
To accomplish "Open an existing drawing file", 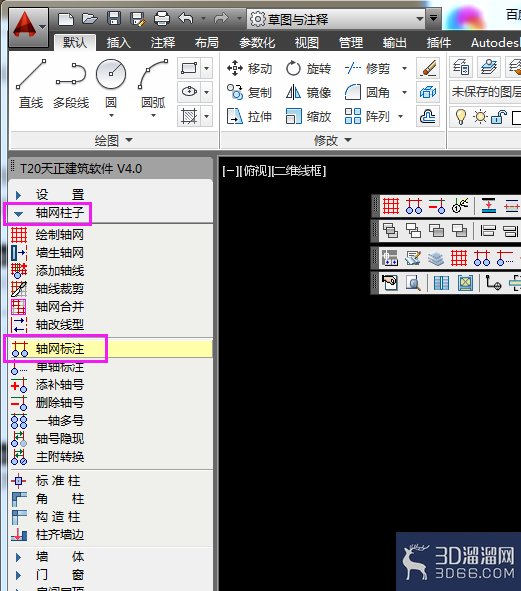I will tap(90, 18).
